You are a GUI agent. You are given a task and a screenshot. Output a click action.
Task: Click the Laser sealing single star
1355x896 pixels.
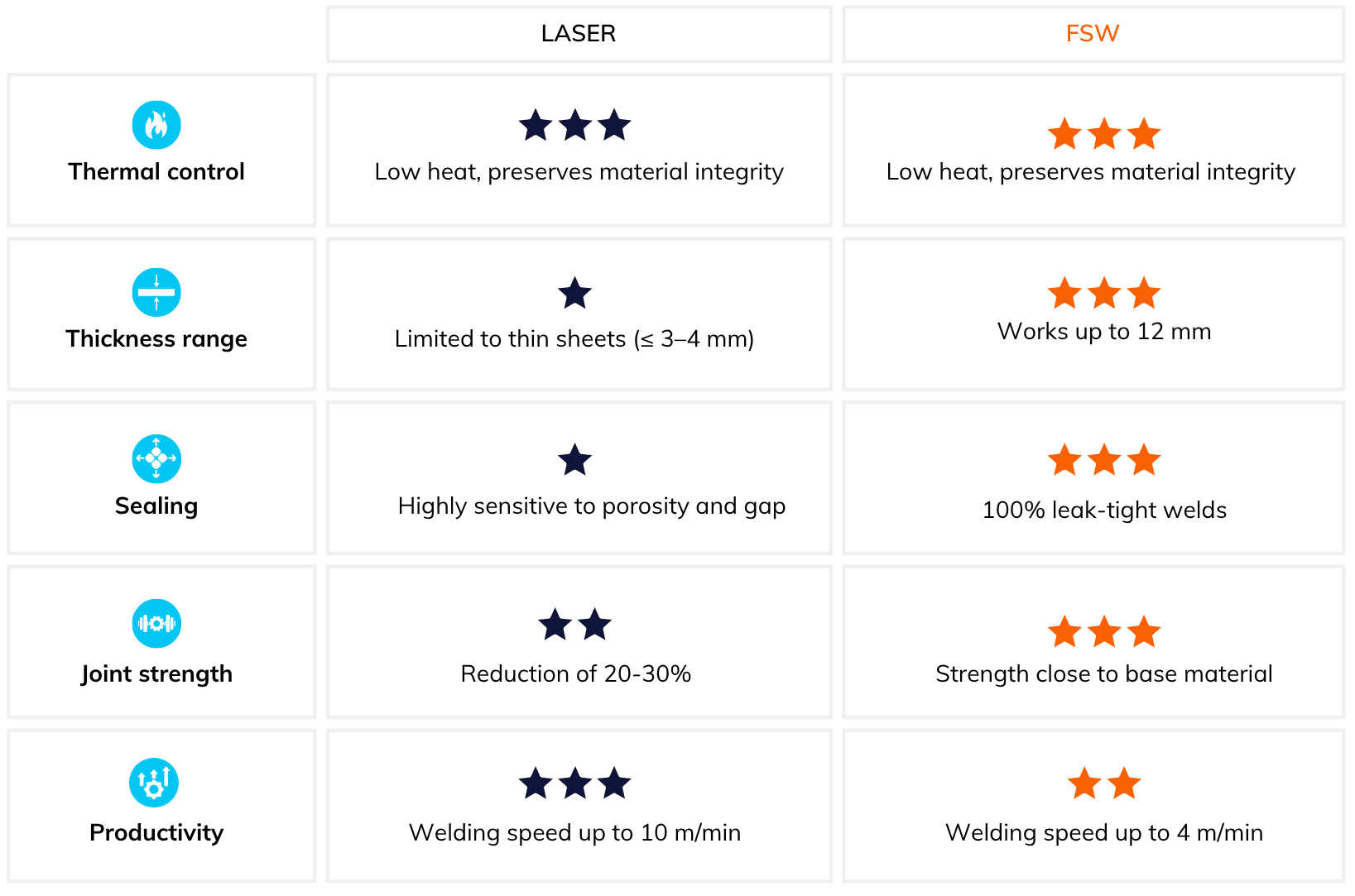(574, 461)
